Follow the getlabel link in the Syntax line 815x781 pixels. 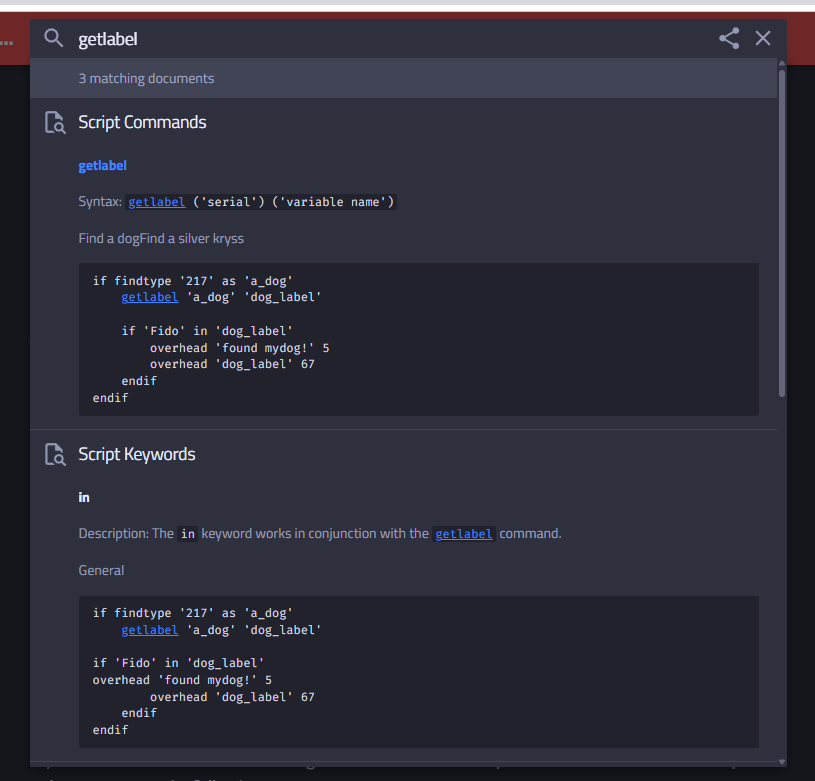156,201
